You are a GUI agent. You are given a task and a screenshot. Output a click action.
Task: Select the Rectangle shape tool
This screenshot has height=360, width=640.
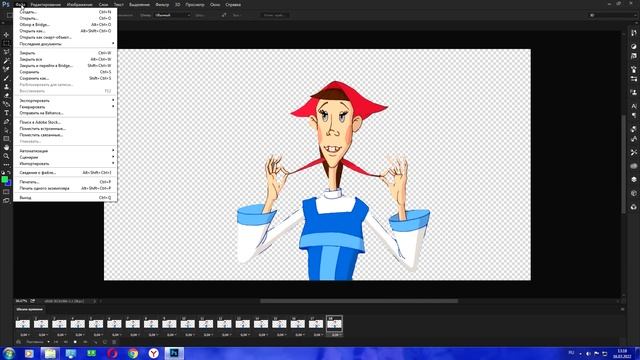tap(6, 139)
